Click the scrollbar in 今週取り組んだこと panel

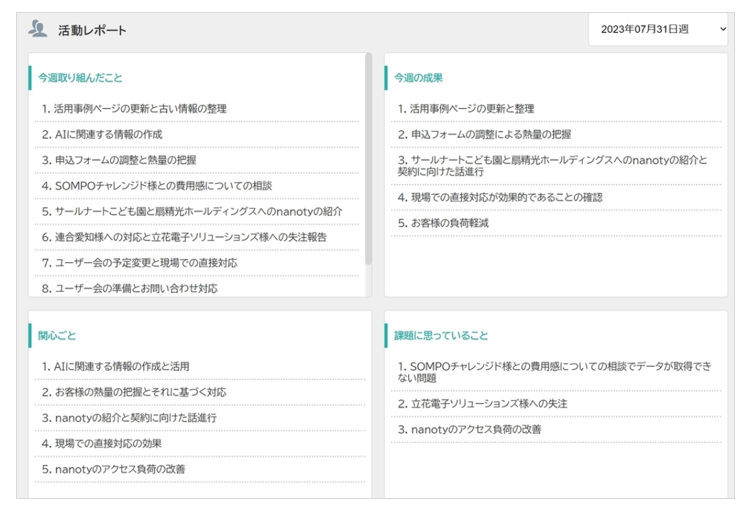coord(368,159)
